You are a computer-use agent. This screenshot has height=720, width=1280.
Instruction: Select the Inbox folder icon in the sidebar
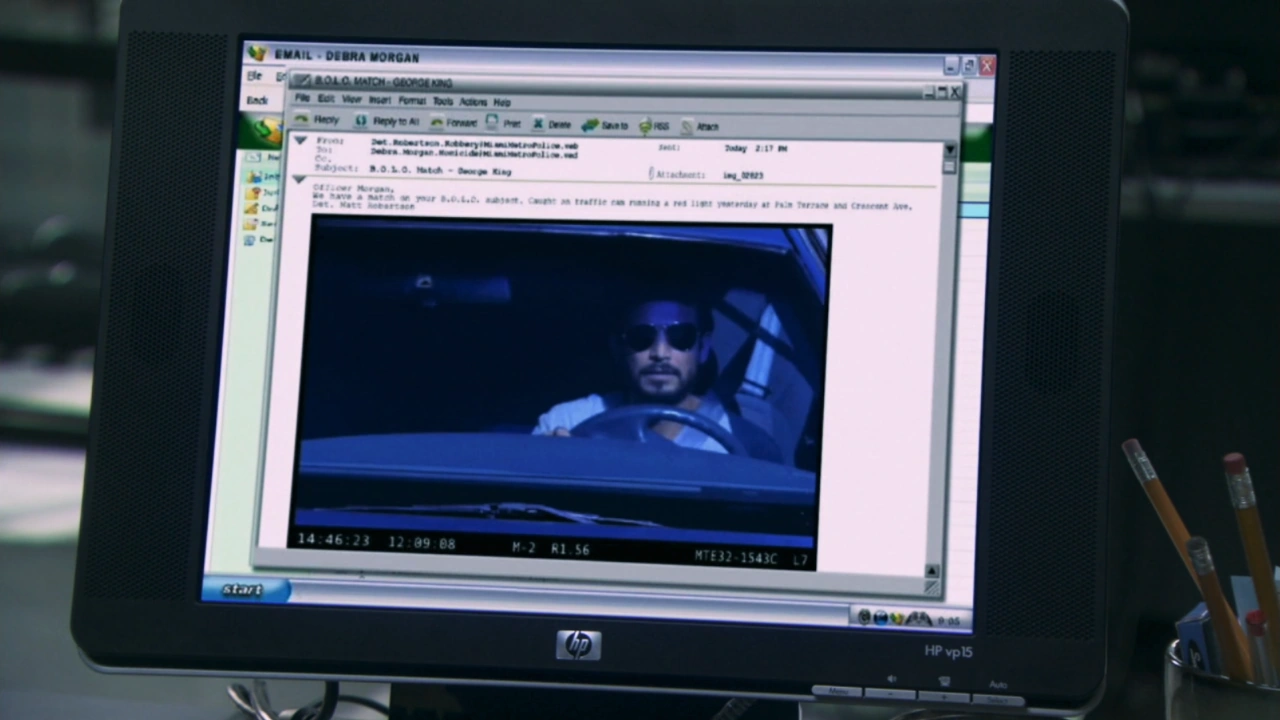coord(255,176)
